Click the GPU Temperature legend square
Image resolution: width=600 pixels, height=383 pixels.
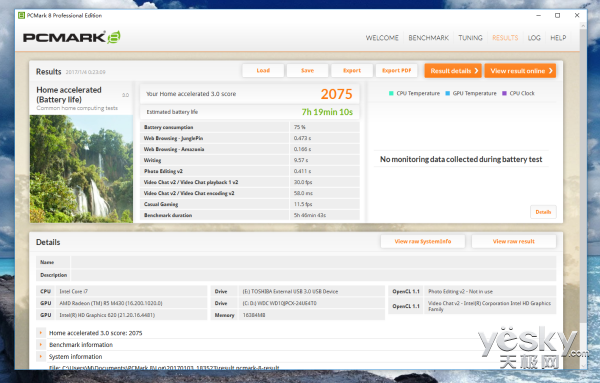(448, 93)
